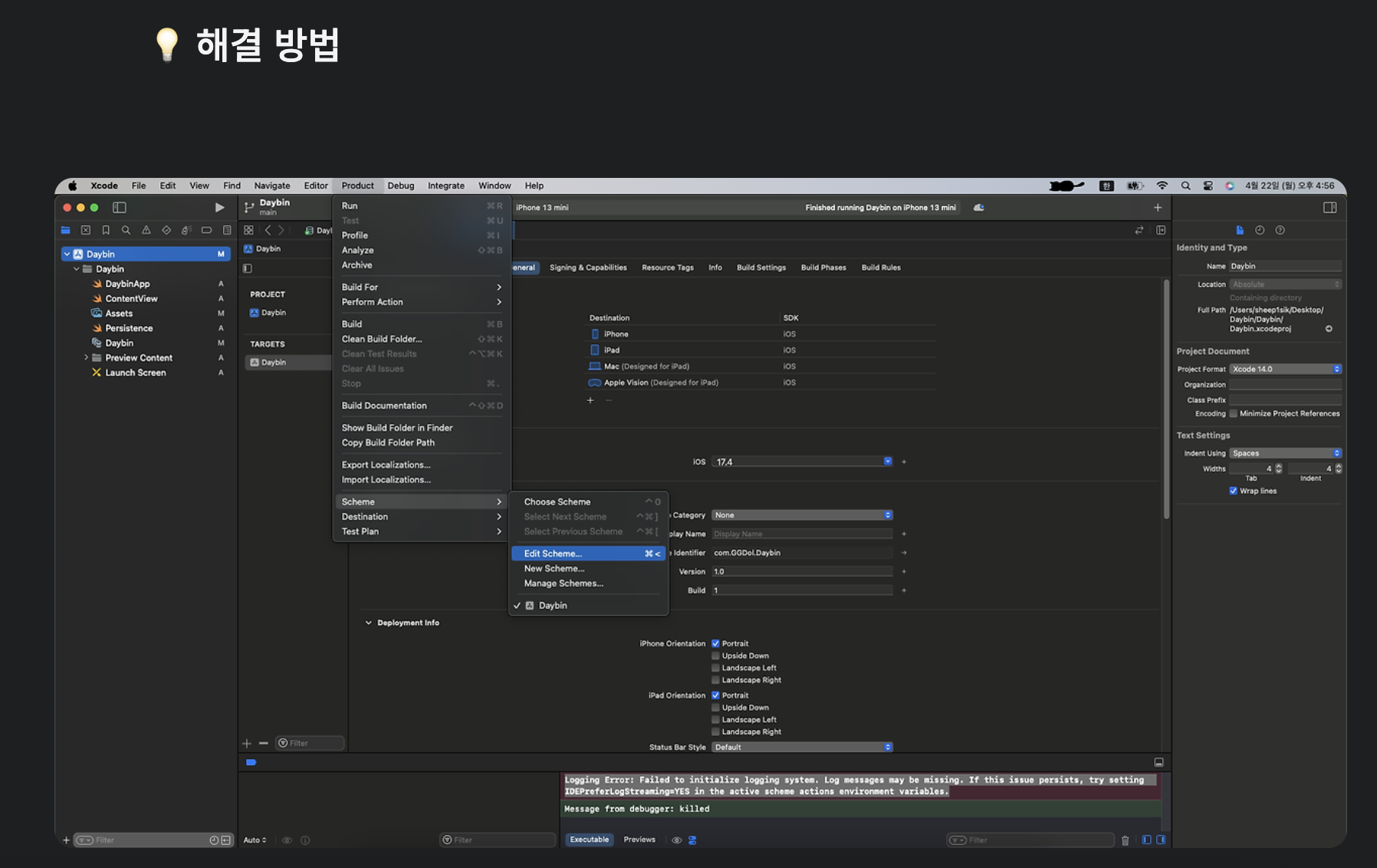Check iPhone Orientation Landscape Left

click(715, 668)
